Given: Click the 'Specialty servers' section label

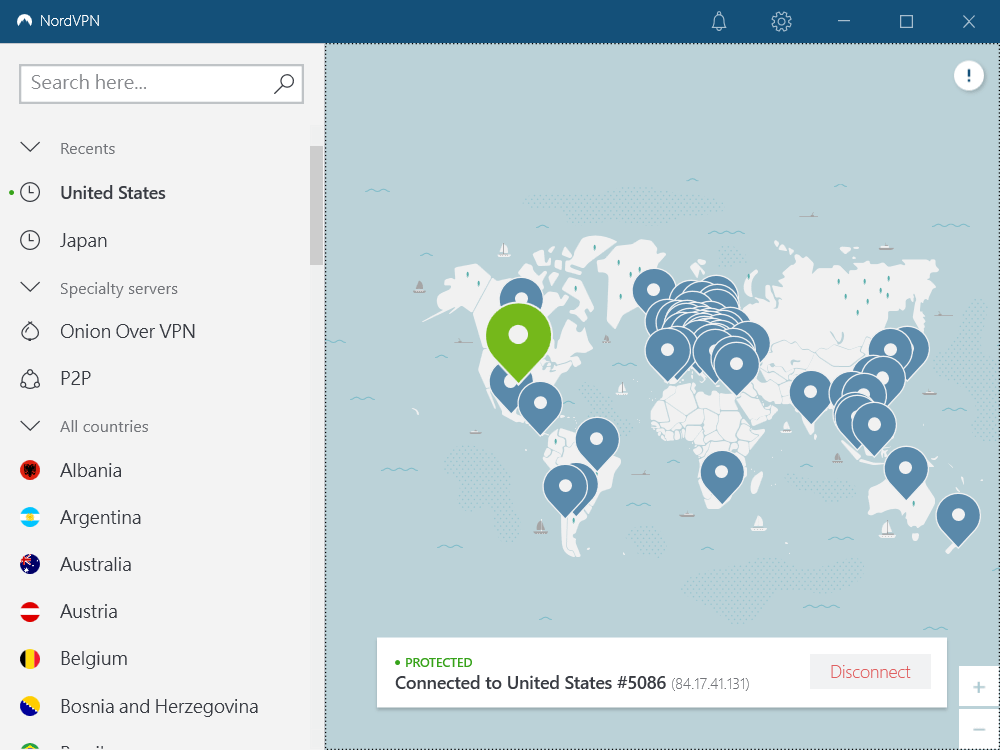Looking at the screenshot, I should coord(119,288).
